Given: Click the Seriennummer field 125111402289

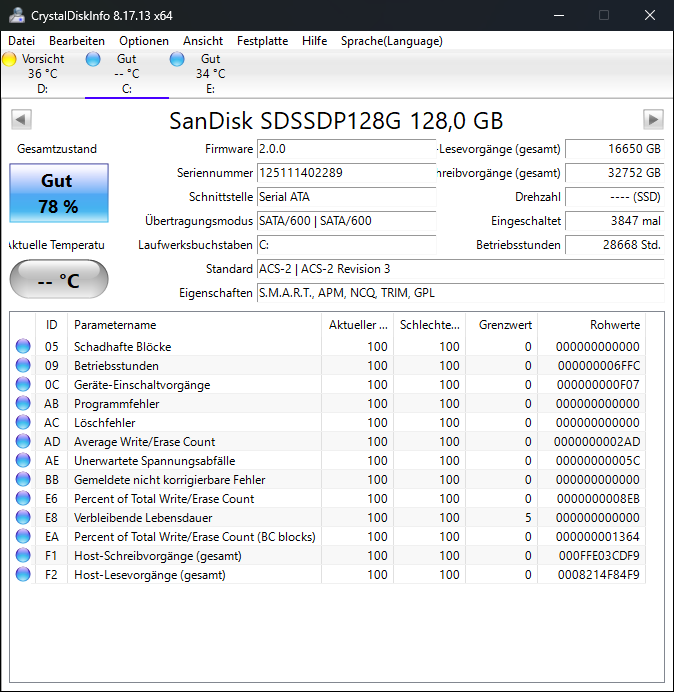Looking at the screenshot, I should coord(346,173).
